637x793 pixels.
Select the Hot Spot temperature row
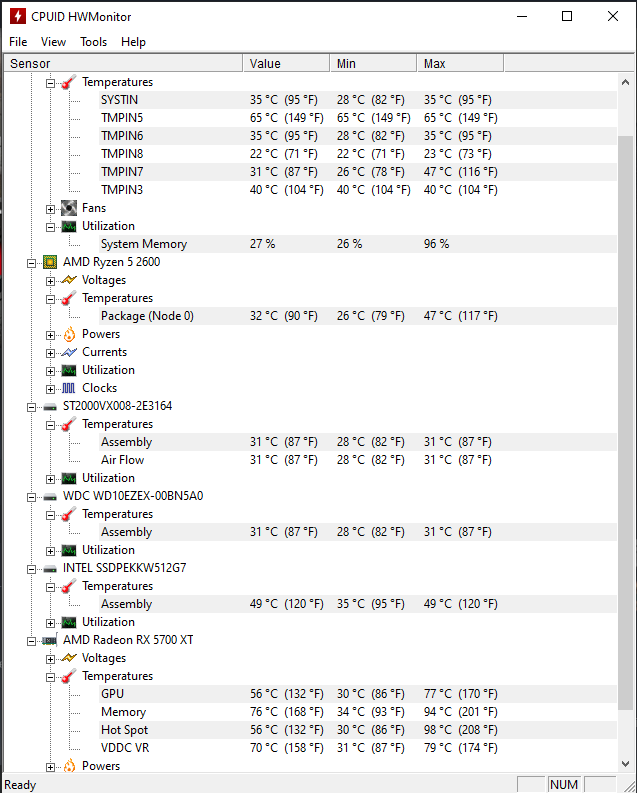click(x=124, y=730)
